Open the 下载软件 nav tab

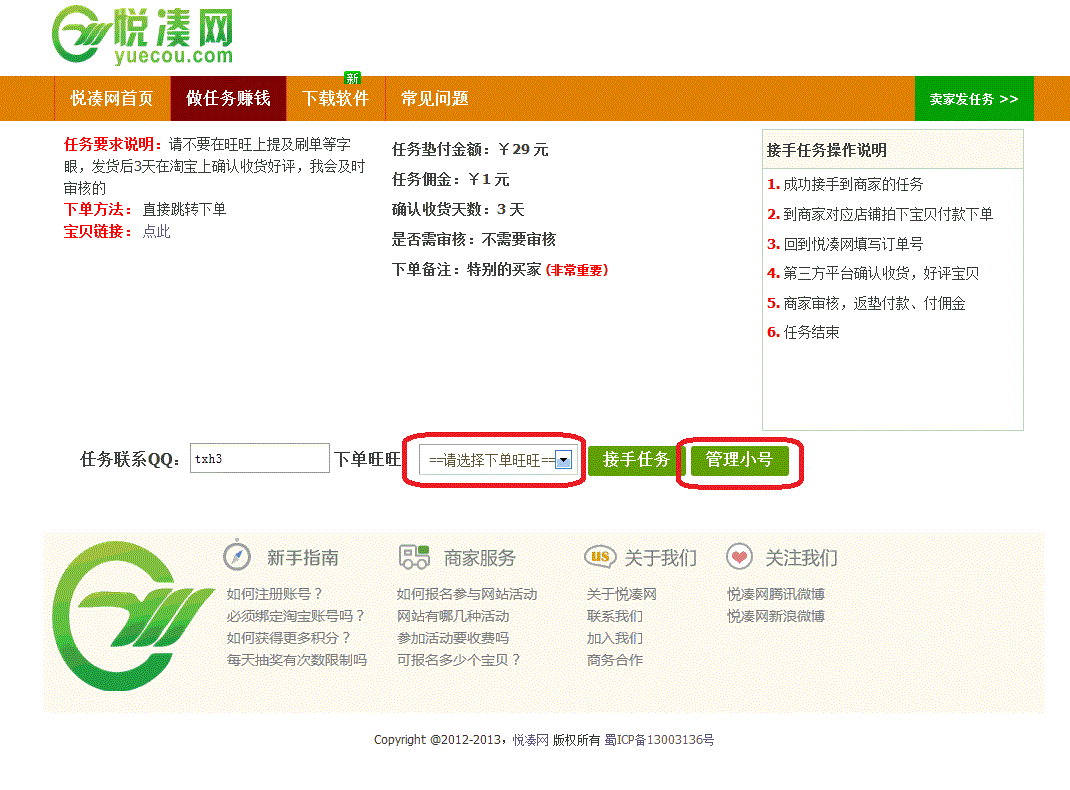click(335, 99)
